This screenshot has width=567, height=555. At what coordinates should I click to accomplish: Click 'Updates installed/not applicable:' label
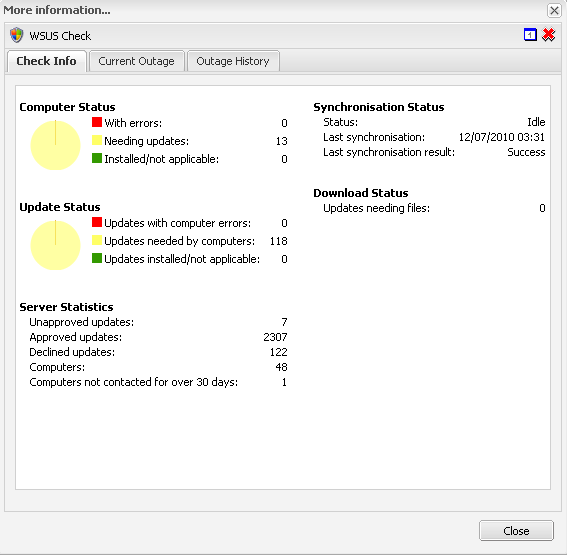tap(182, 259)
